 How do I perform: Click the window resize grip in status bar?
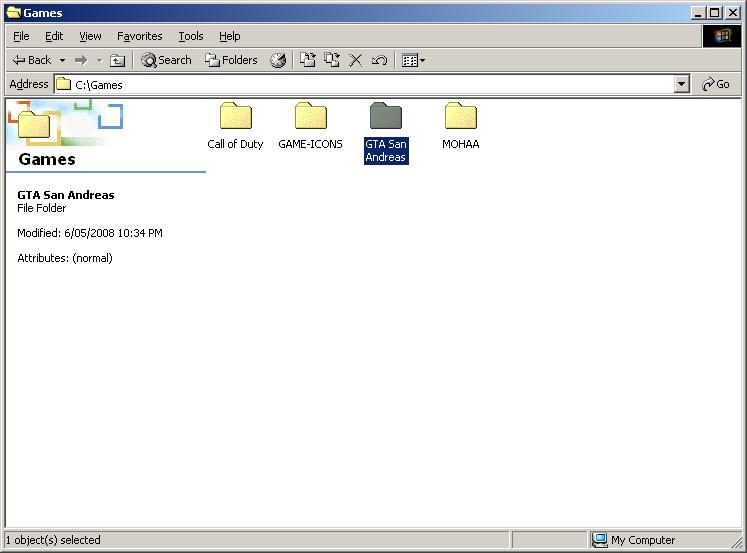coord(736,541)
